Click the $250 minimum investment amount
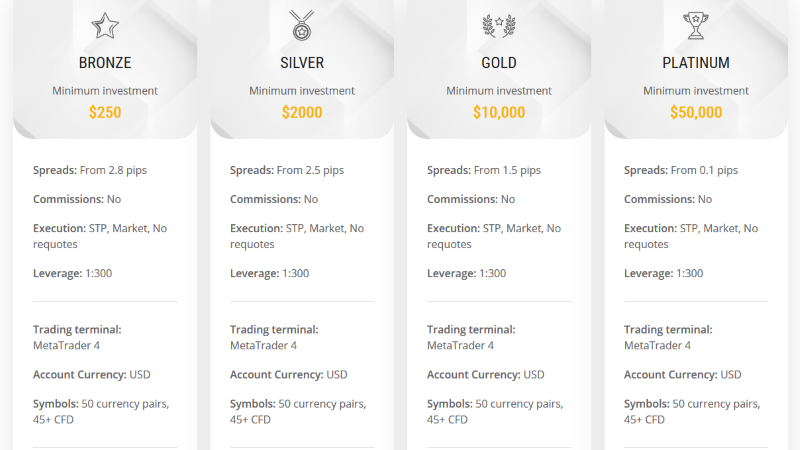The height and width of the screenshot is (450, 800). pyautogui.click(x=105, y=112)
